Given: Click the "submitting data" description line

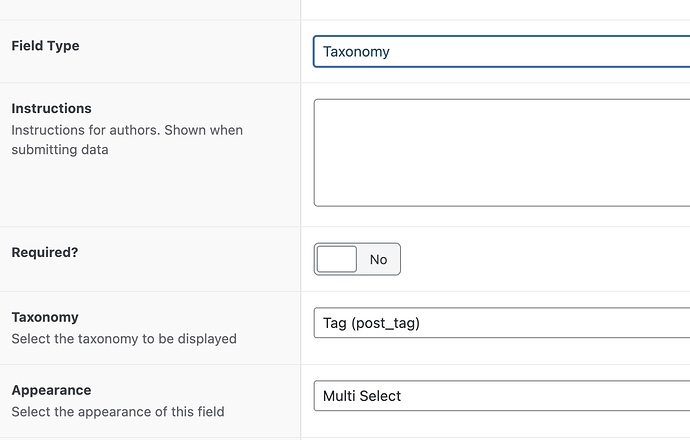Looking at the screenshot, I should tap(59, 150).
